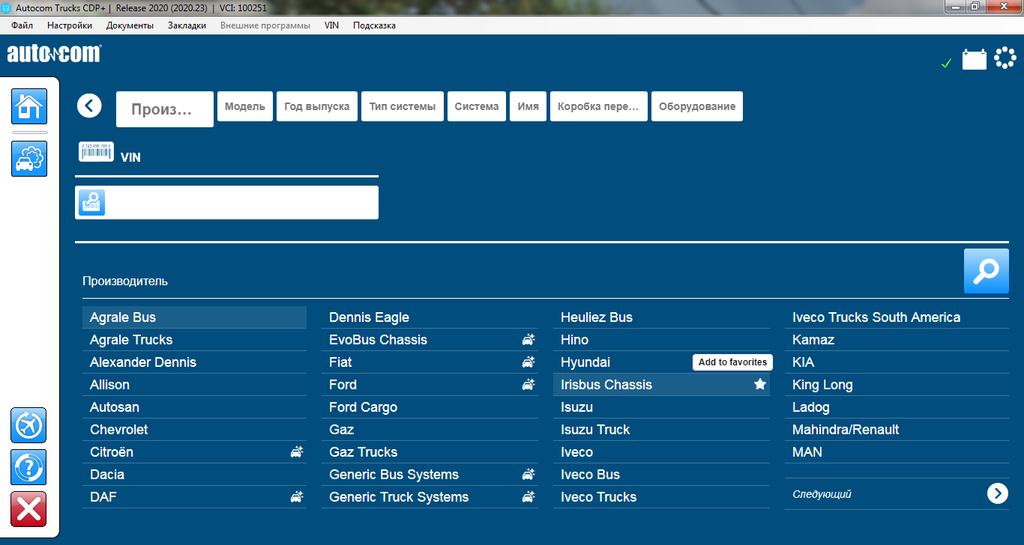The height and width of the screenshot is (545, 1024).
Task: Select the Модель tab
Action: [x=245, y=106]
